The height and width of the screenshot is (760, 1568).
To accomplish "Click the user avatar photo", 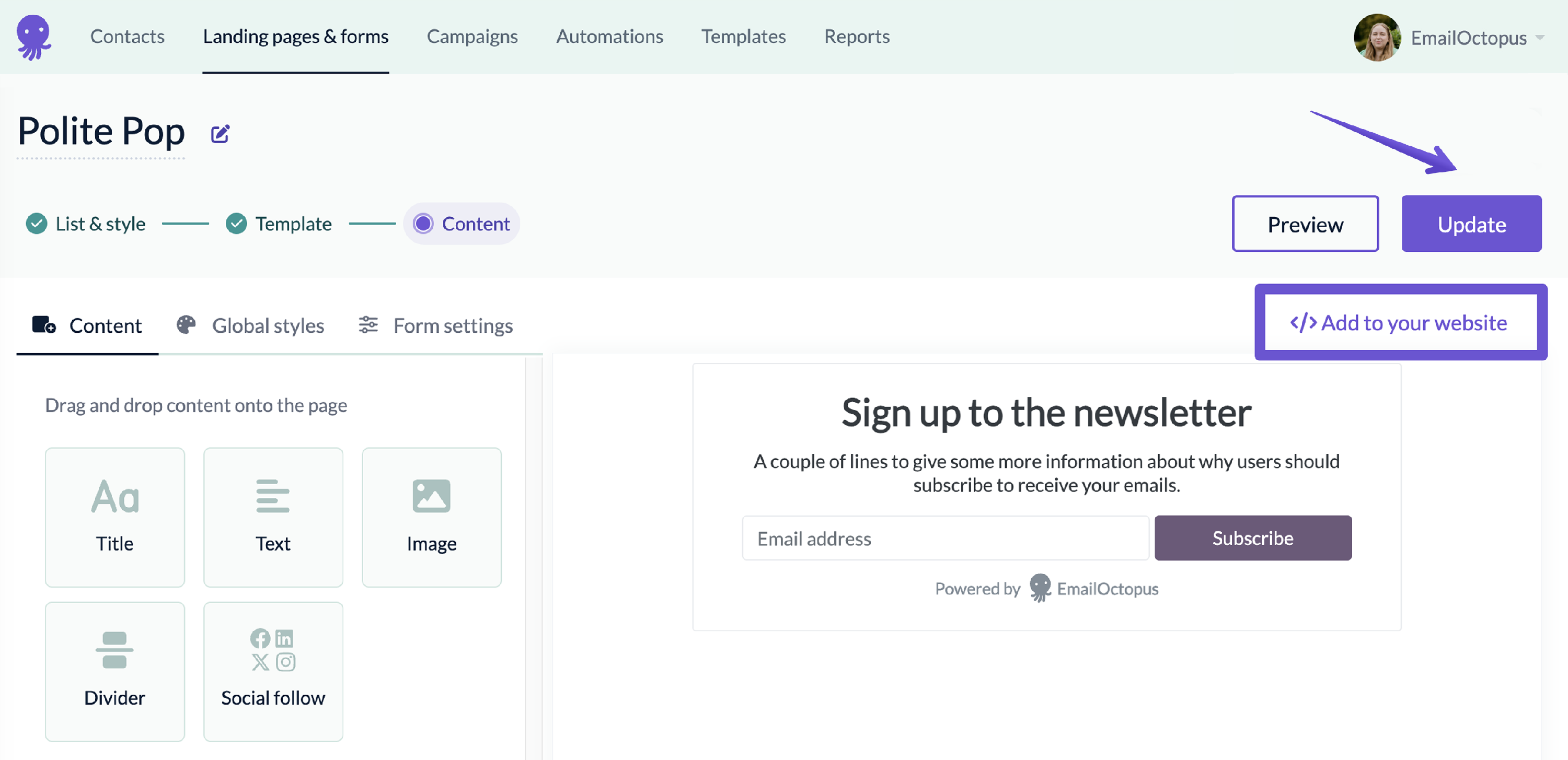I will 1377,37.
